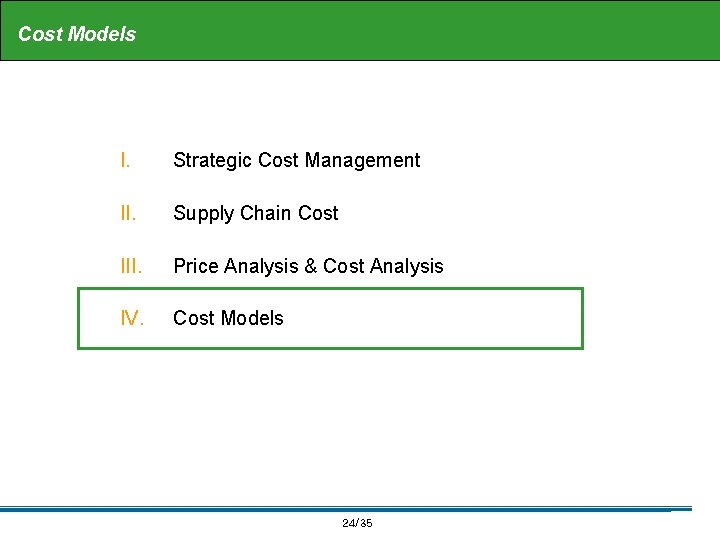Select the Roman numeral IV. in highlighted box
720x540 pixels.
(132, 318)
